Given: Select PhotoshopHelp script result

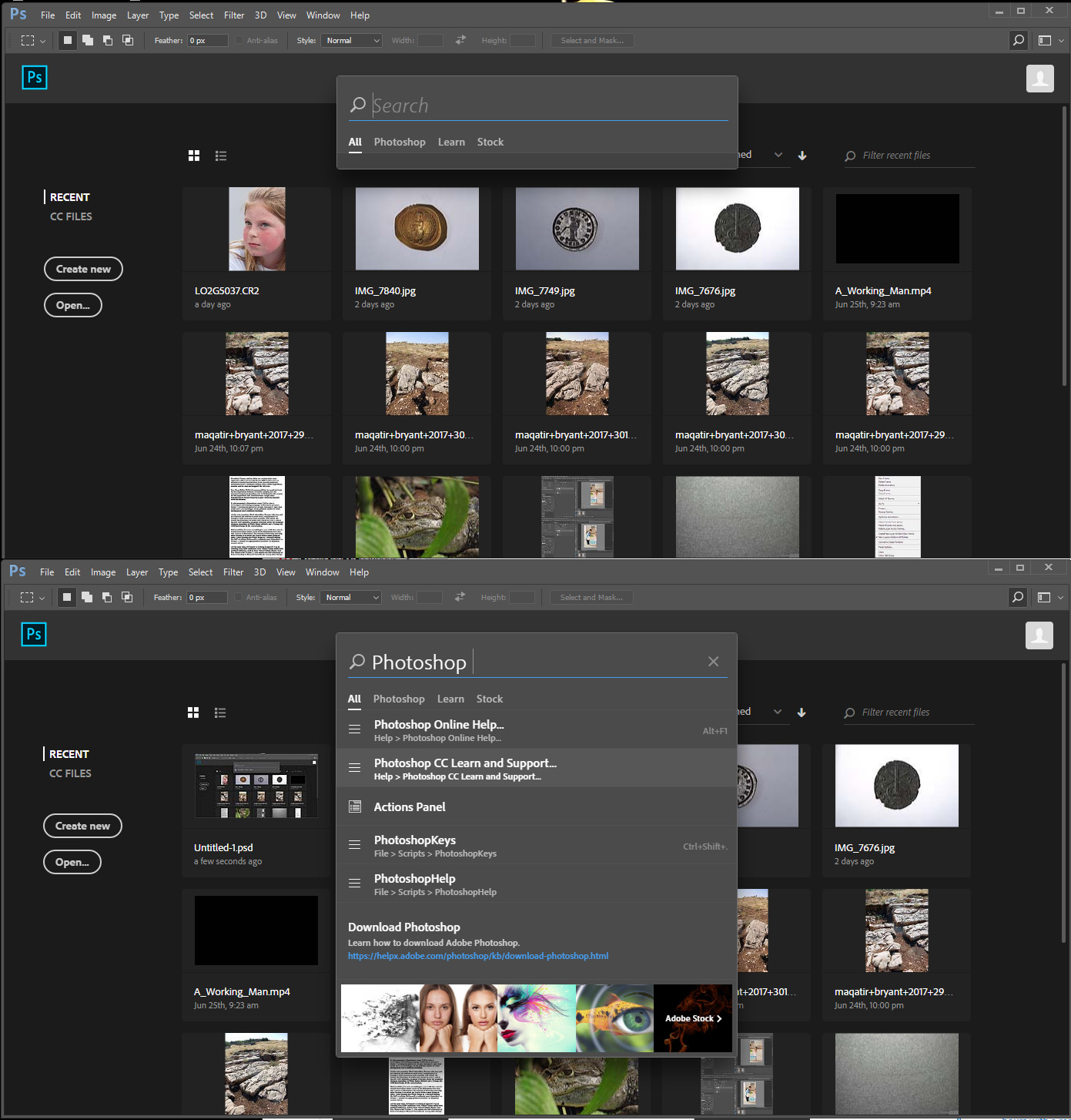Looking at the screenshot, I should (x=537, y=884).
